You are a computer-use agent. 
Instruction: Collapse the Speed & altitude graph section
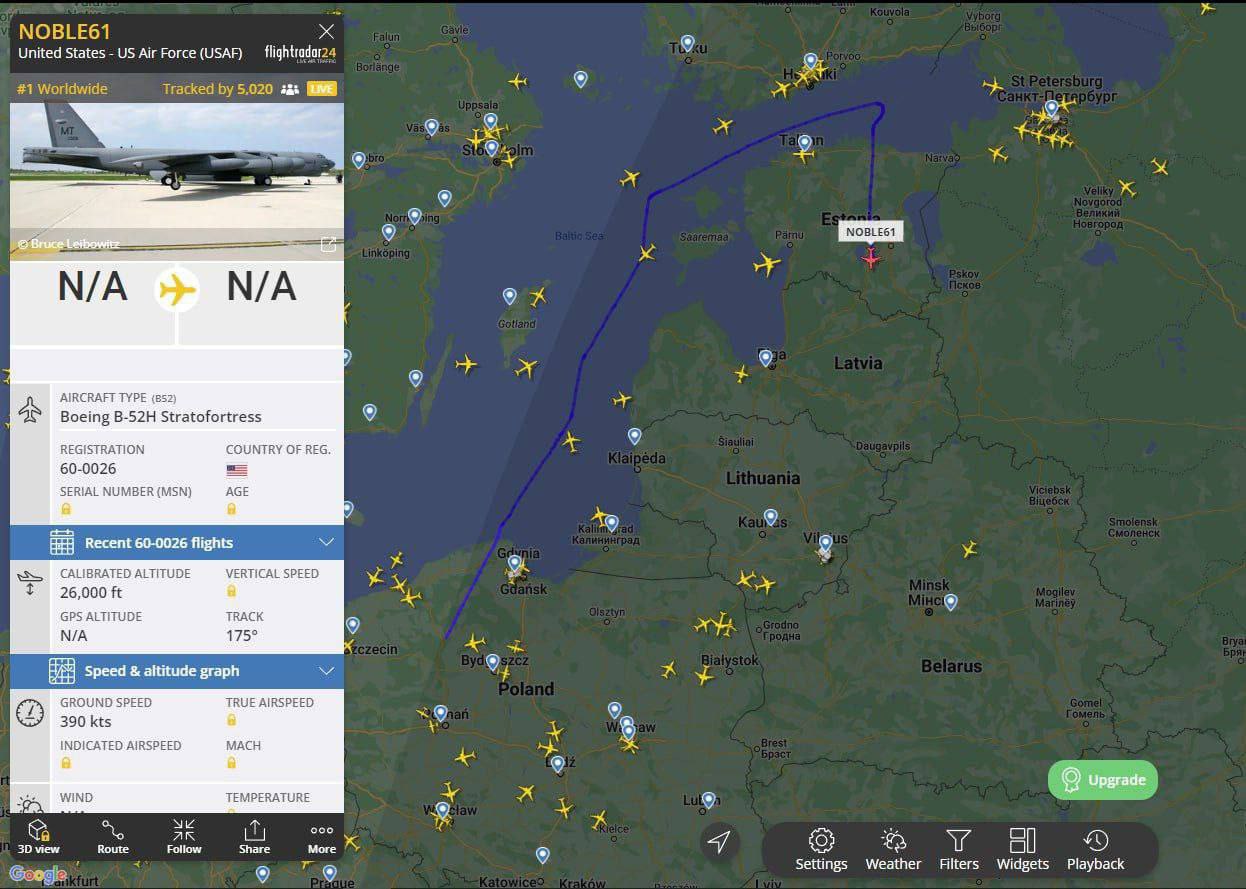coord(177,671)
